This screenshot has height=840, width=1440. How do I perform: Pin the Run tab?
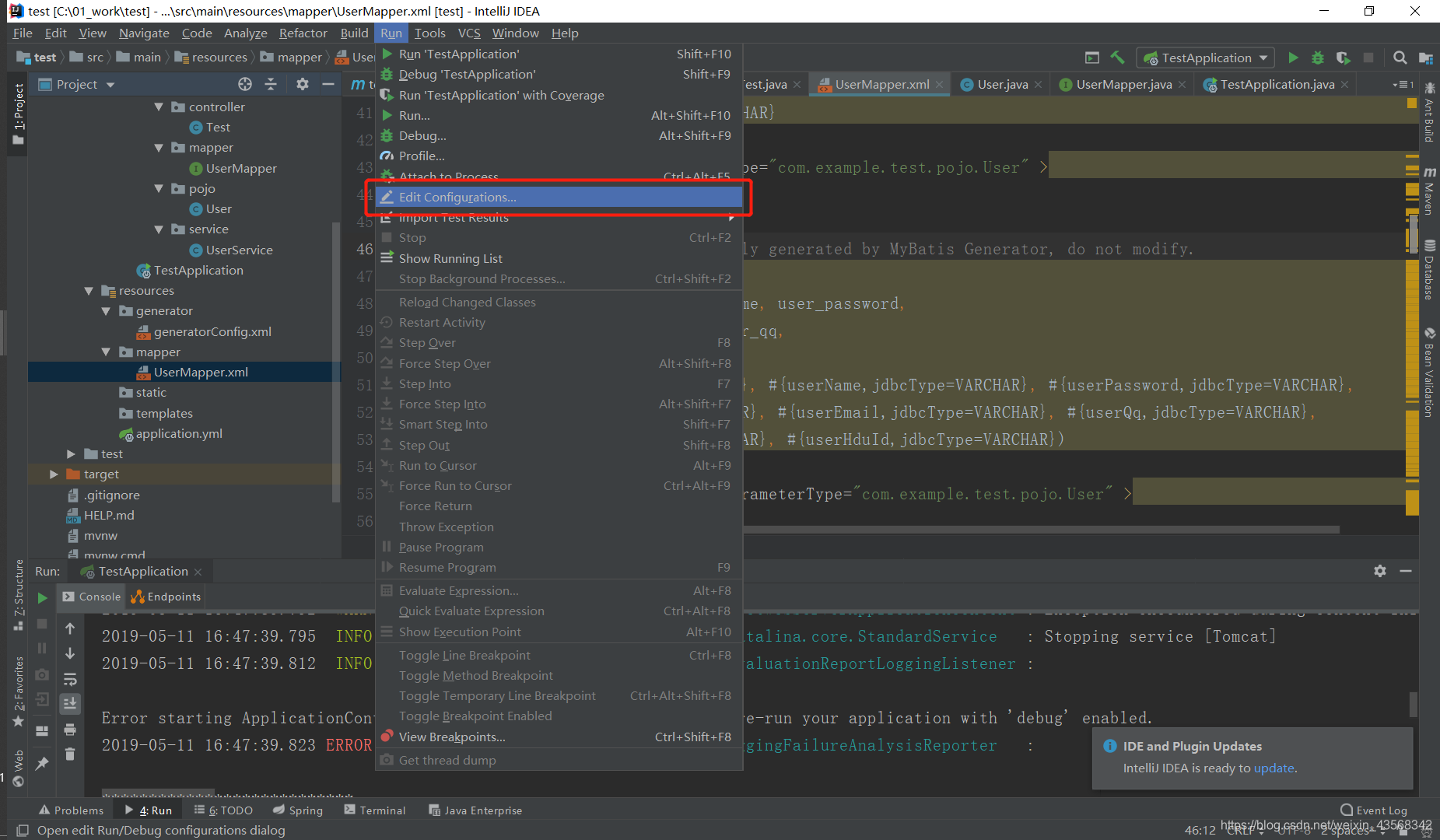click(42, 763)
